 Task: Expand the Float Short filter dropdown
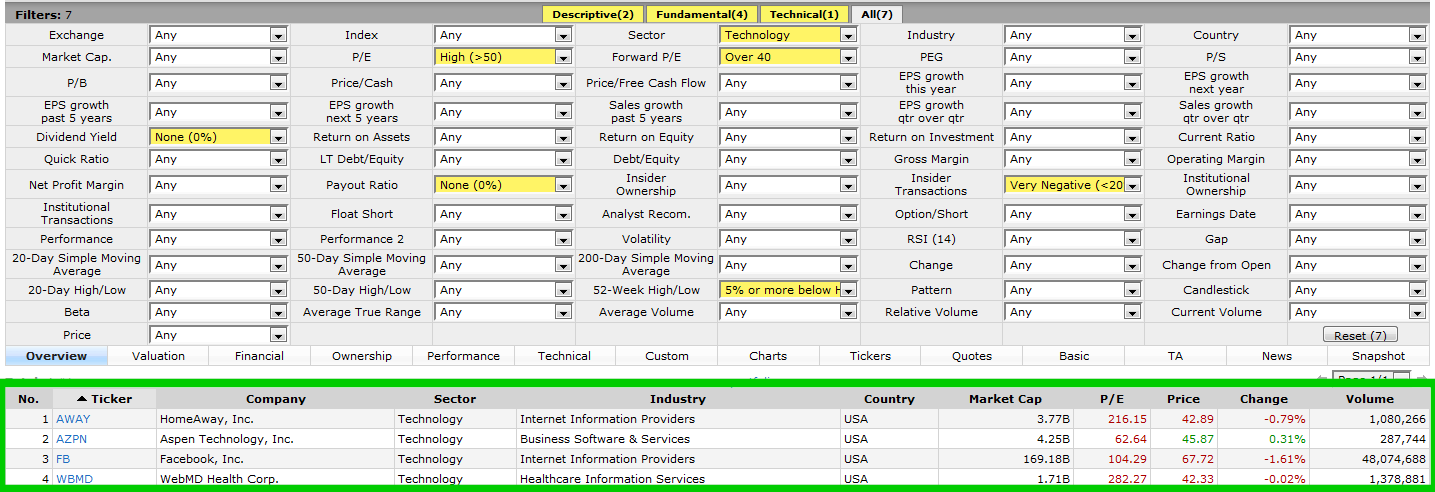click(503, 214)
